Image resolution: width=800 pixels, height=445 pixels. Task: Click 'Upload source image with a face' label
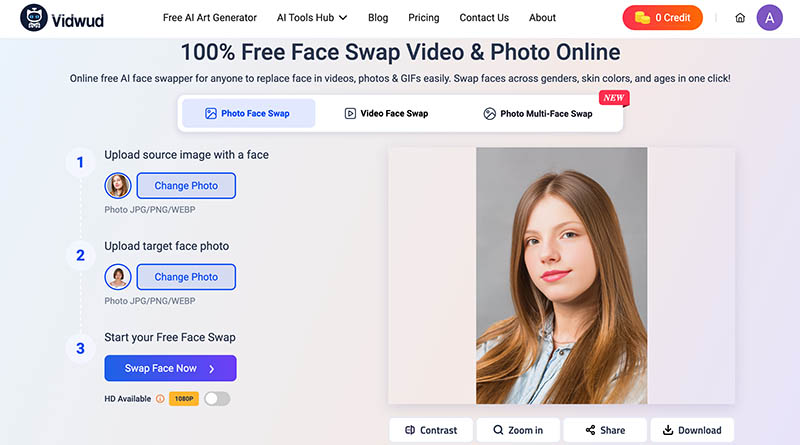pyautogui.click(x=187, y=155)
